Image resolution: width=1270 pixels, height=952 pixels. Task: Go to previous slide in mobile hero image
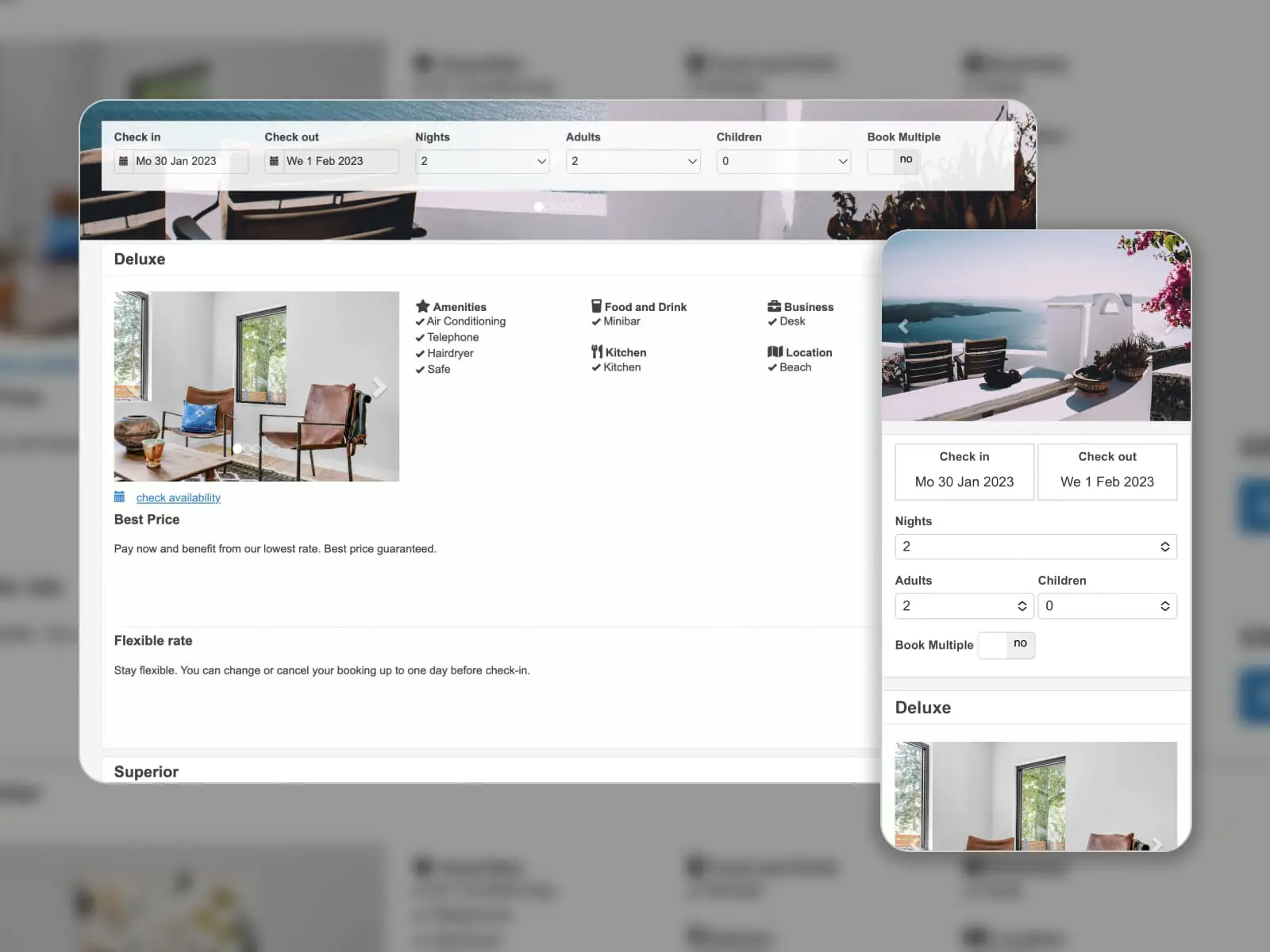(903, 326)
